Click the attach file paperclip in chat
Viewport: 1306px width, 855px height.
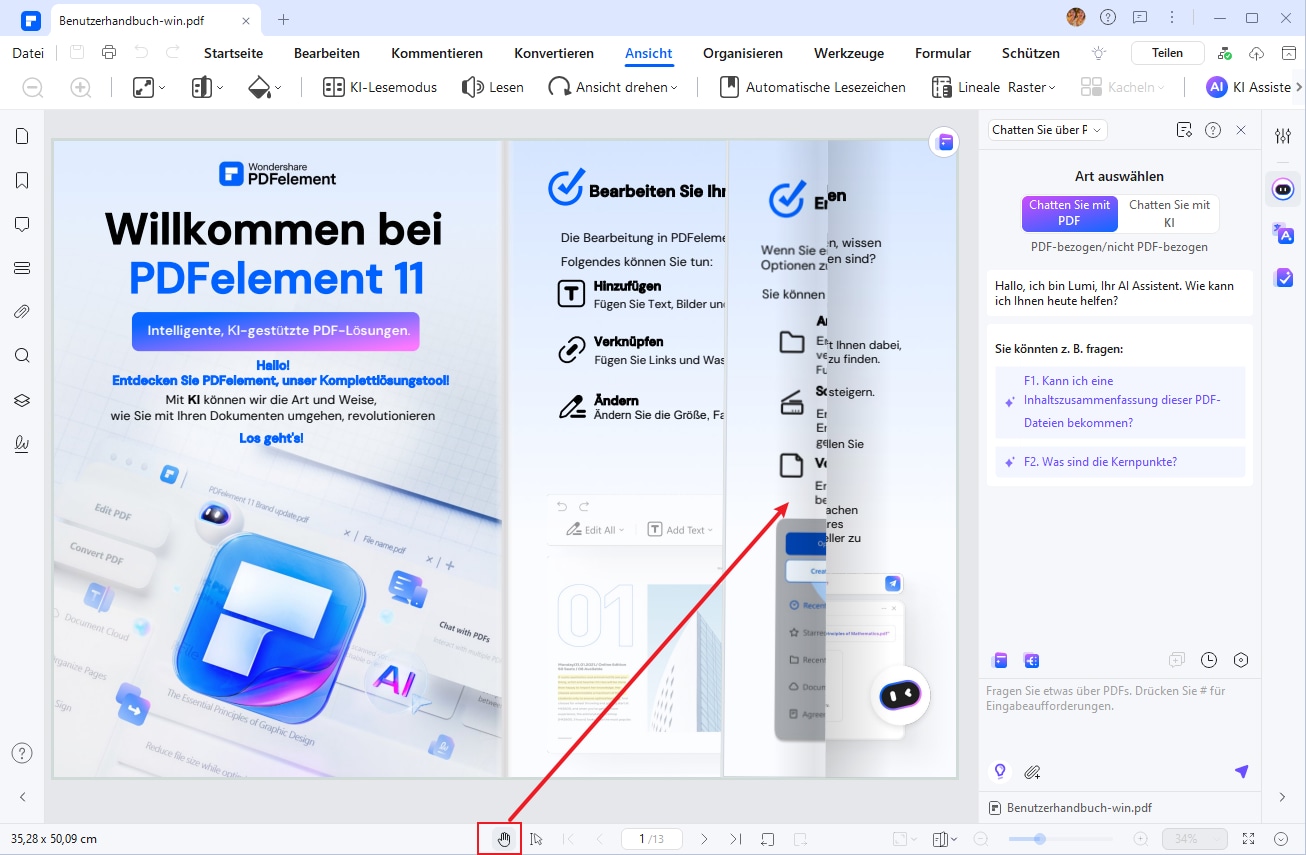(1032, 772)
